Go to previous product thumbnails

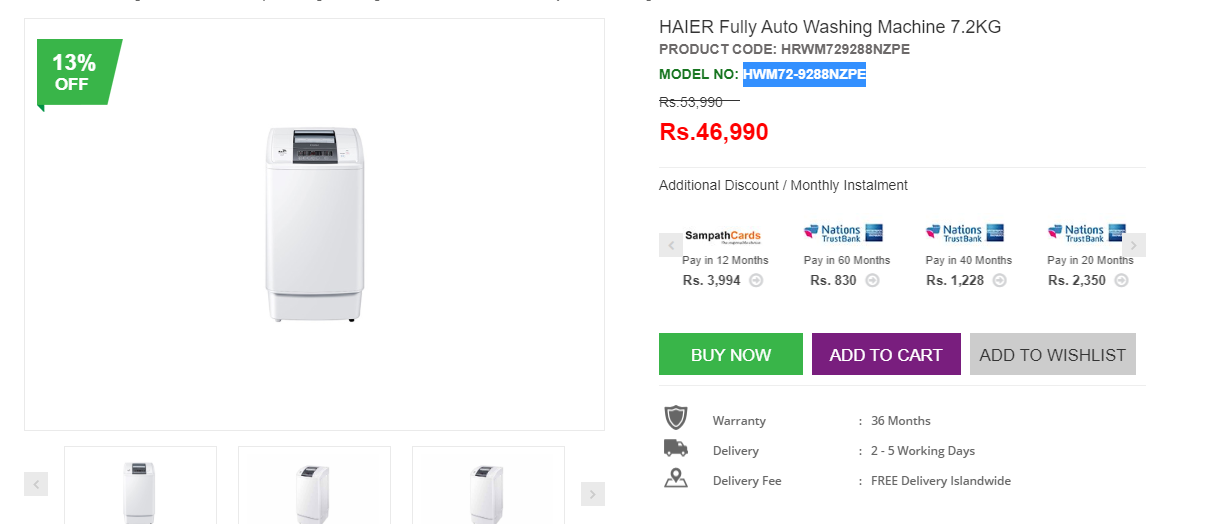point(36,484)
